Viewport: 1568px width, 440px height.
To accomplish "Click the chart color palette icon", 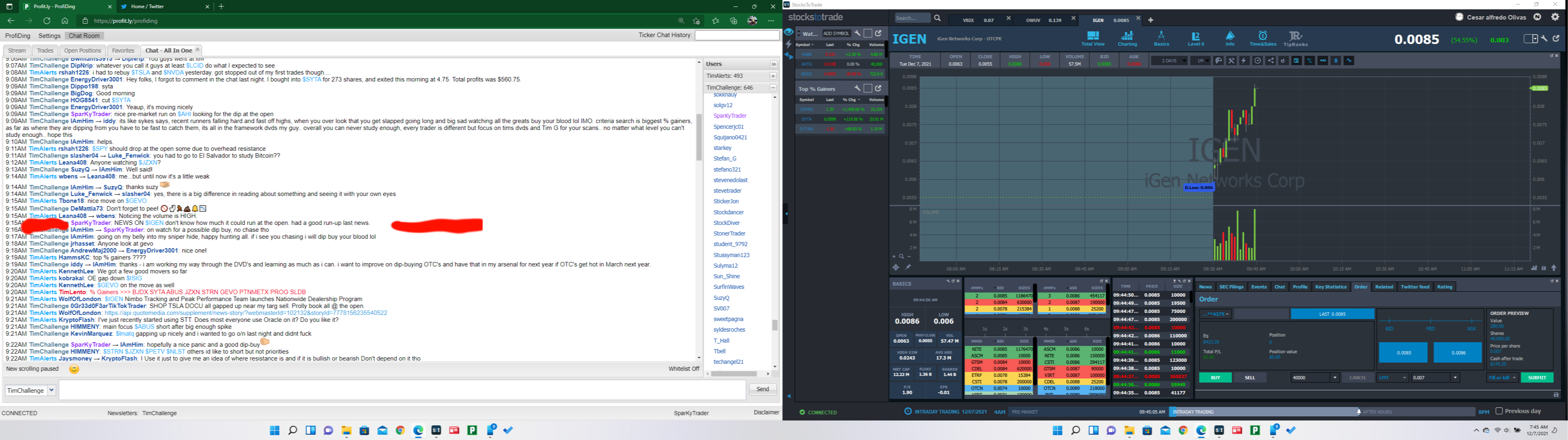I will click(1219, 61).
